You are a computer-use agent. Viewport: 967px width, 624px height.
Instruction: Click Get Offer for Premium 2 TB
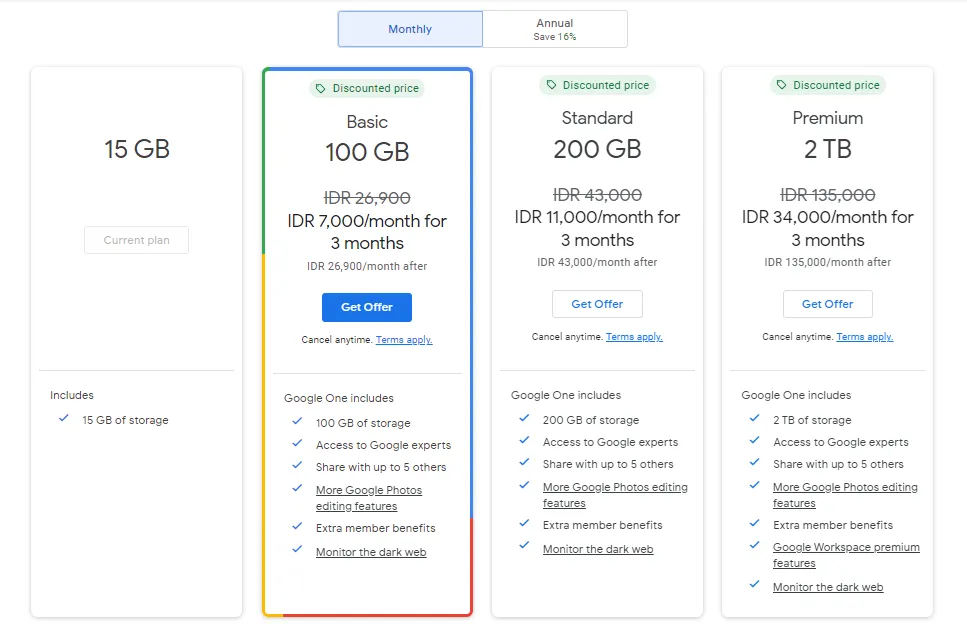827,304
